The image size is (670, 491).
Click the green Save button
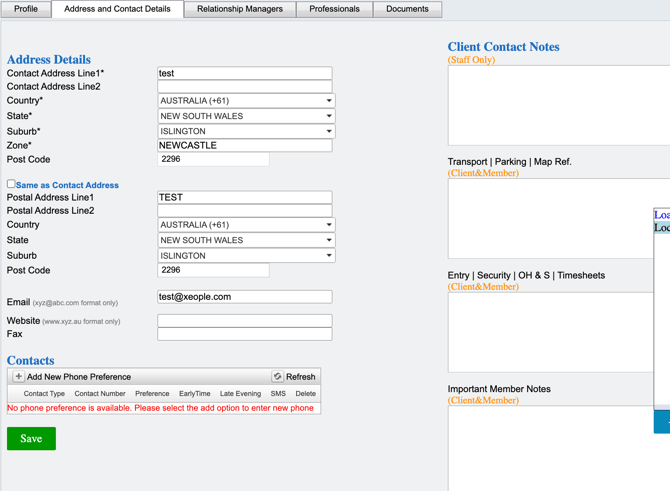pyautogui.click(x=31, y=438)
